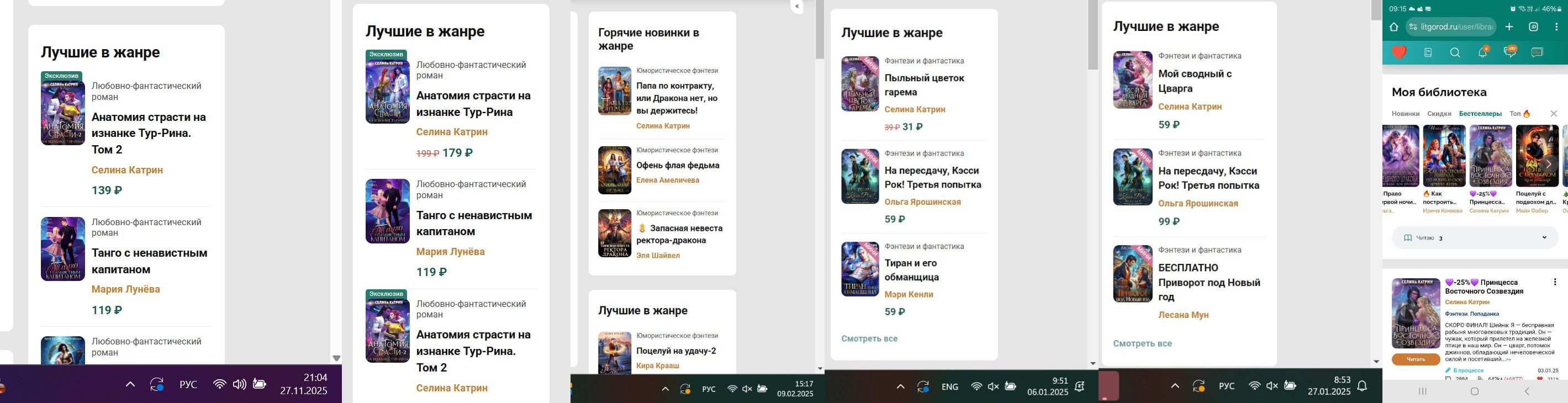This screenshot has width=1568, height=403.
Task: Tap the red heart Litgorod logo
Action: coord(1399,52)
